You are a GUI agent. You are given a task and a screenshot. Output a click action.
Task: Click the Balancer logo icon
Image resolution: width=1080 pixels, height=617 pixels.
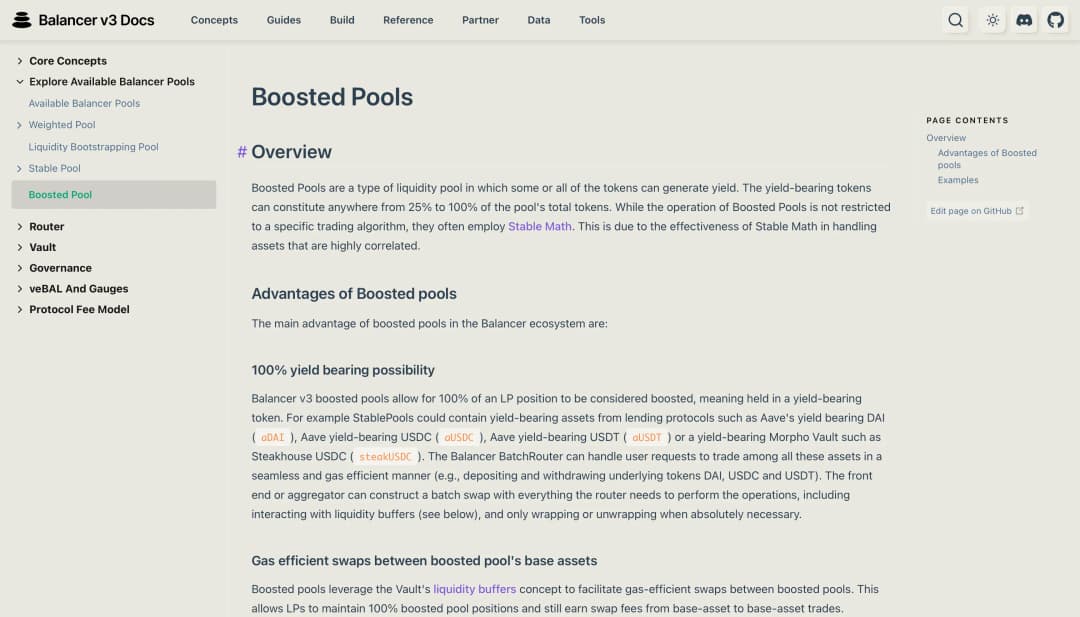[x=22, y=20]
